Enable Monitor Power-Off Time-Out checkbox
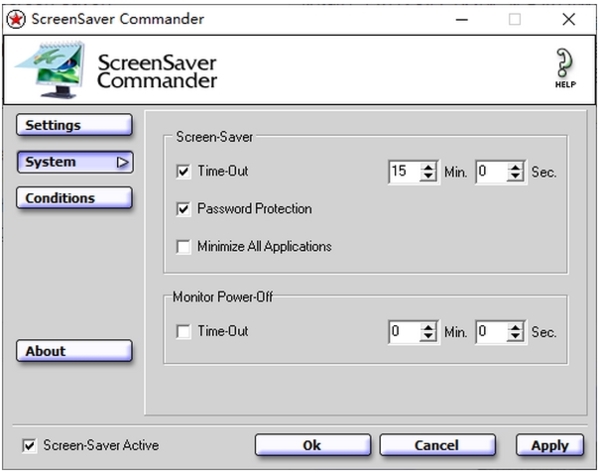Screen dimensions: 600x473 point(183,331)
